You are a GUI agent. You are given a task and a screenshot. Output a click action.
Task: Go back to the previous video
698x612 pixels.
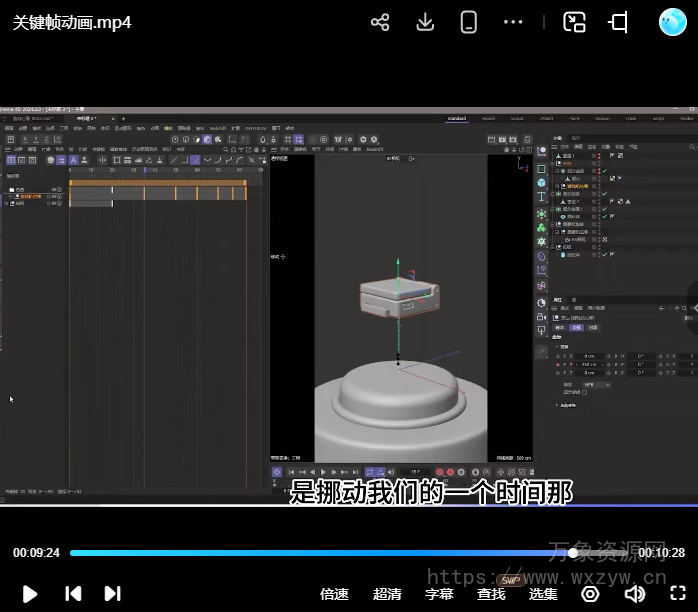tap(73, 593)
